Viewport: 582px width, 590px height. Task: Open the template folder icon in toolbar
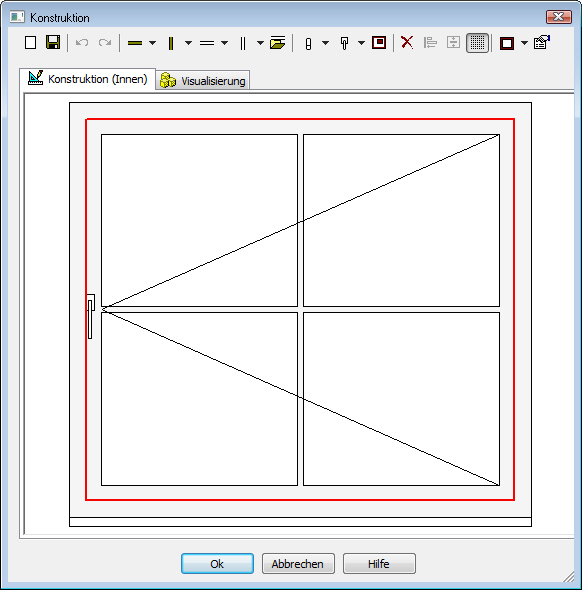[278, 43]
